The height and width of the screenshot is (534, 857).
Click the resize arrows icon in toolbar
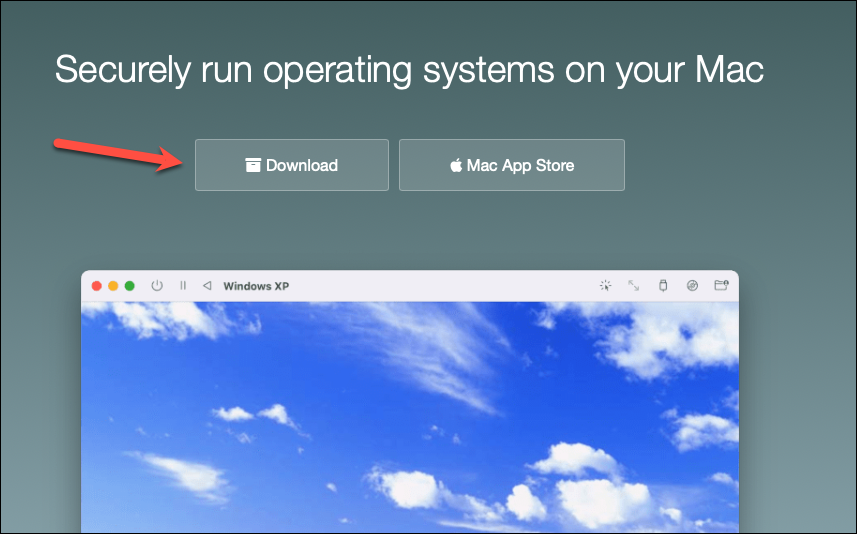coord(633,285)
